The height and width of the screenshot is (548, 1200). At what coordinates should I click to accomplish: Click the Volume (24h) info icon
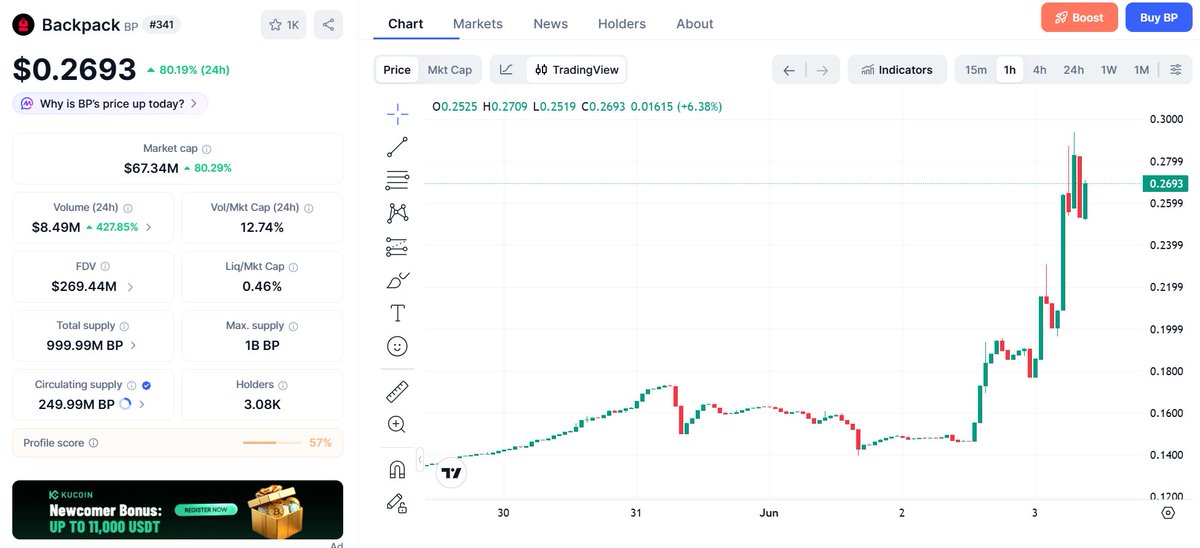click(128, 208)
